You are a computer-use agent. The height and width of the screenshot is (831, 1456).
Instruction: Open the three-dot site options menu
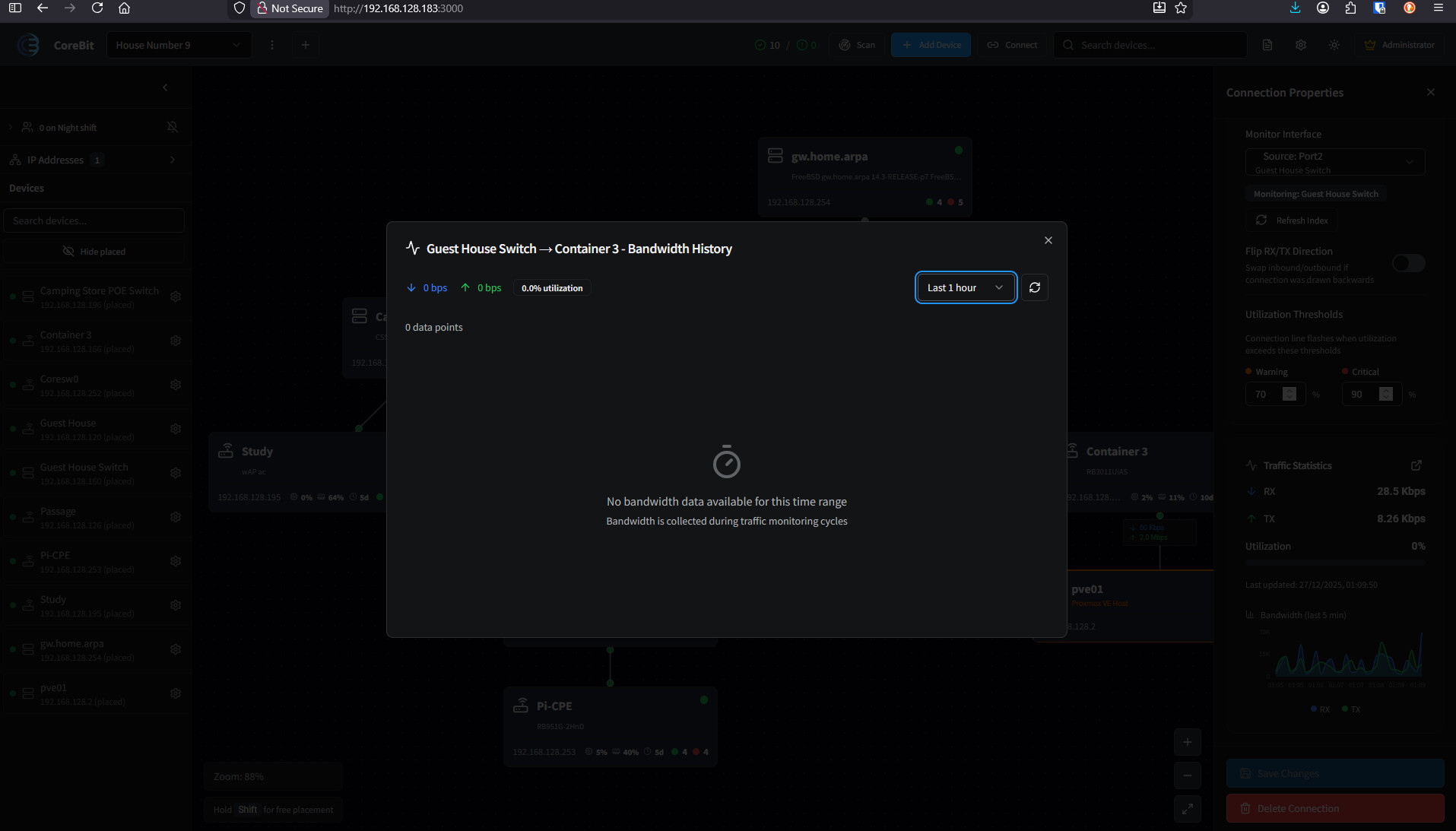pyautogui.click(x=272, y=45)
